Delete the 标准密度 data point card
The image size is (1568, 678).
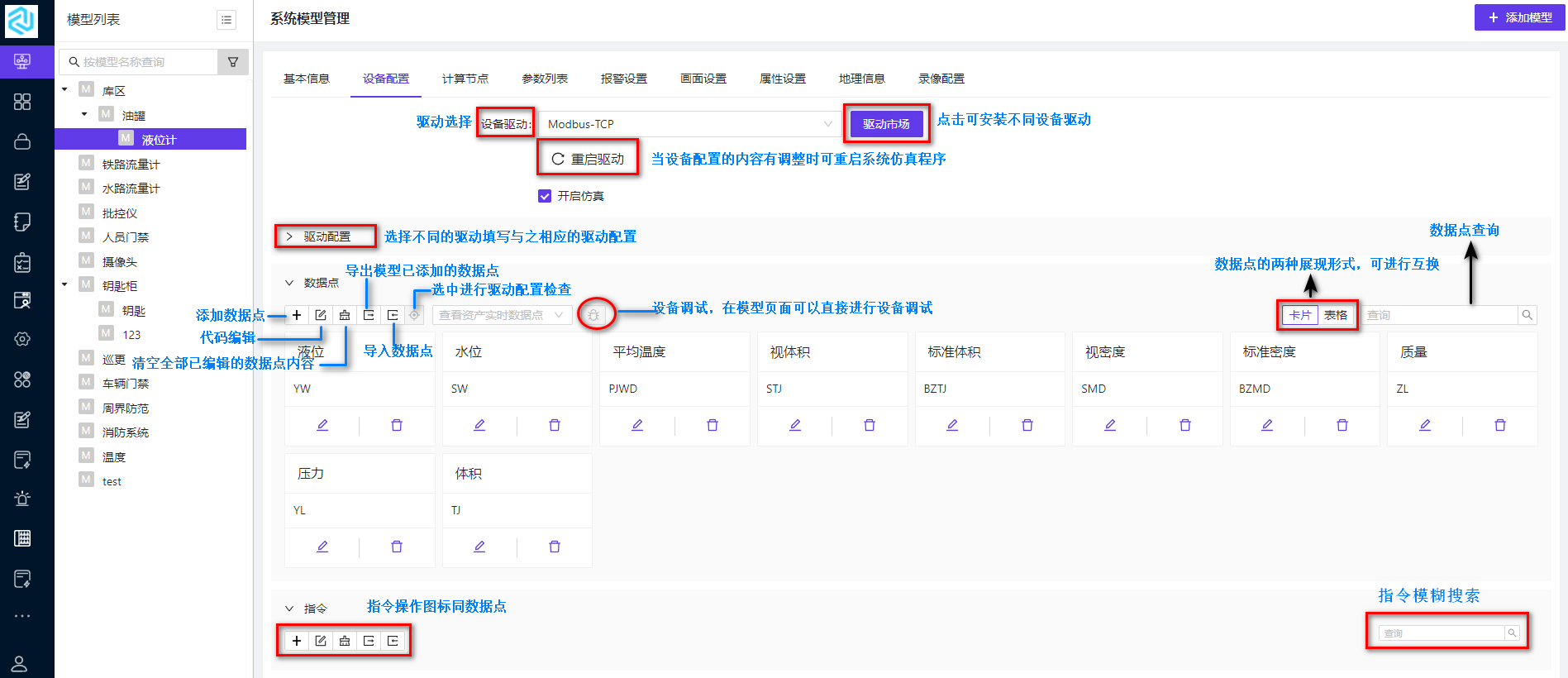[x=1342, y=425]
